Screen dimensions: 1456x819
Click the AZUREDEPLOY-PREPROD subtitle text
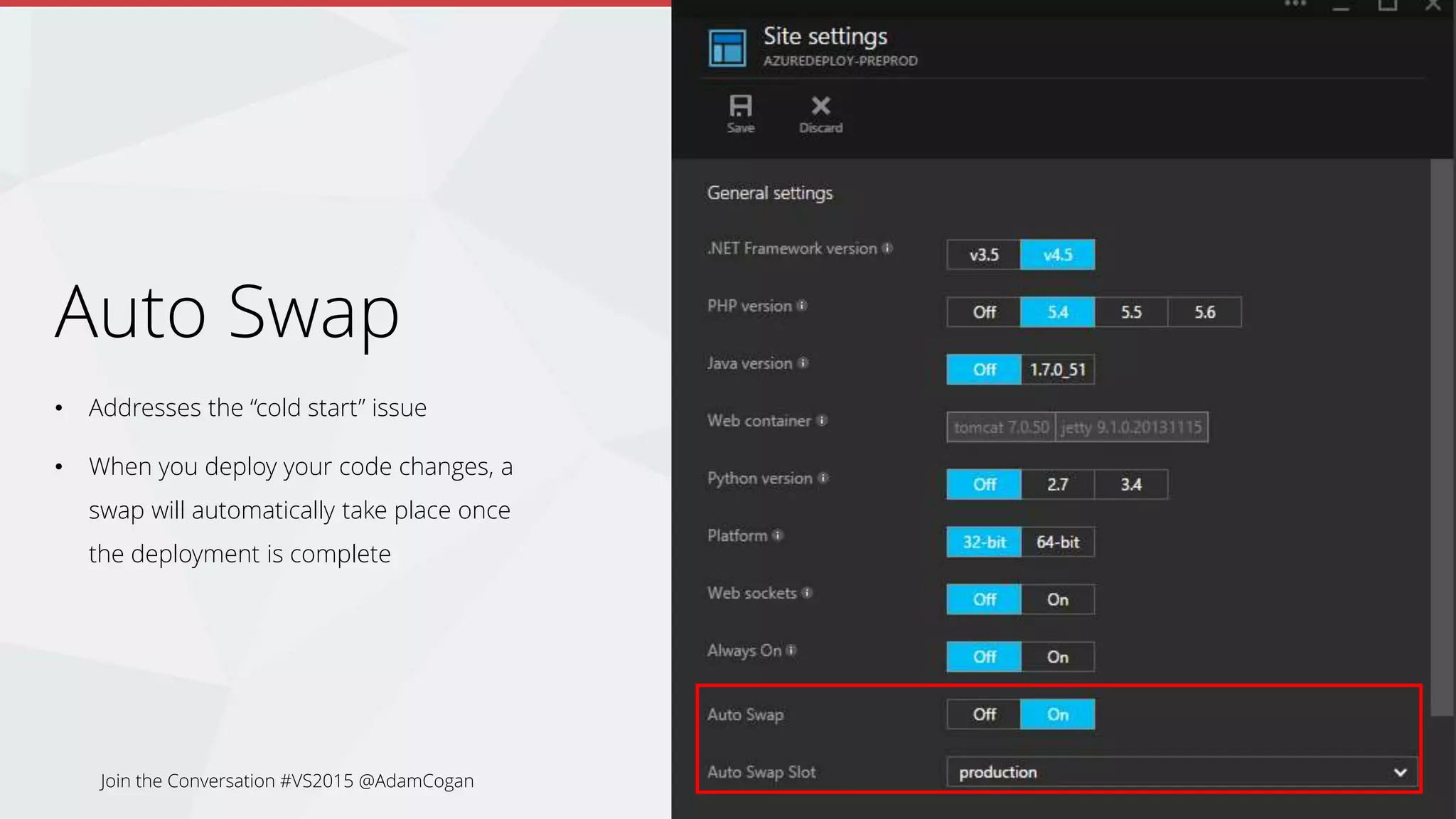840,61
